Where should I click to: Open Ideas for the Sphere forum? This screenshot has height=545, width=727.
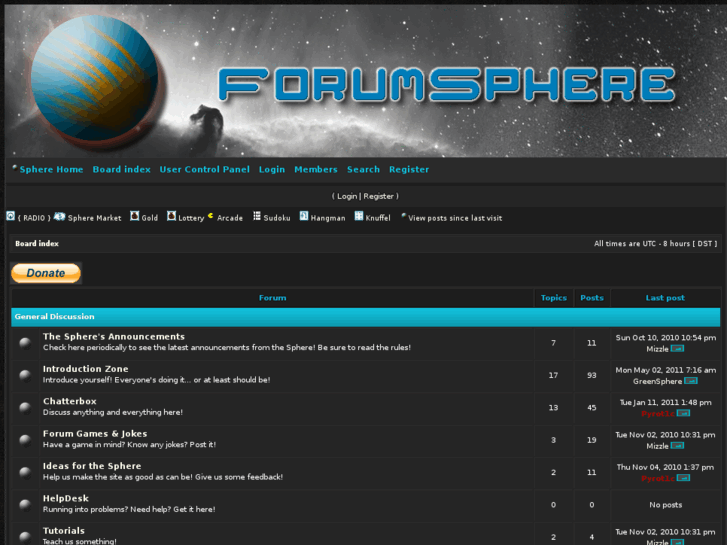(92, 466)
